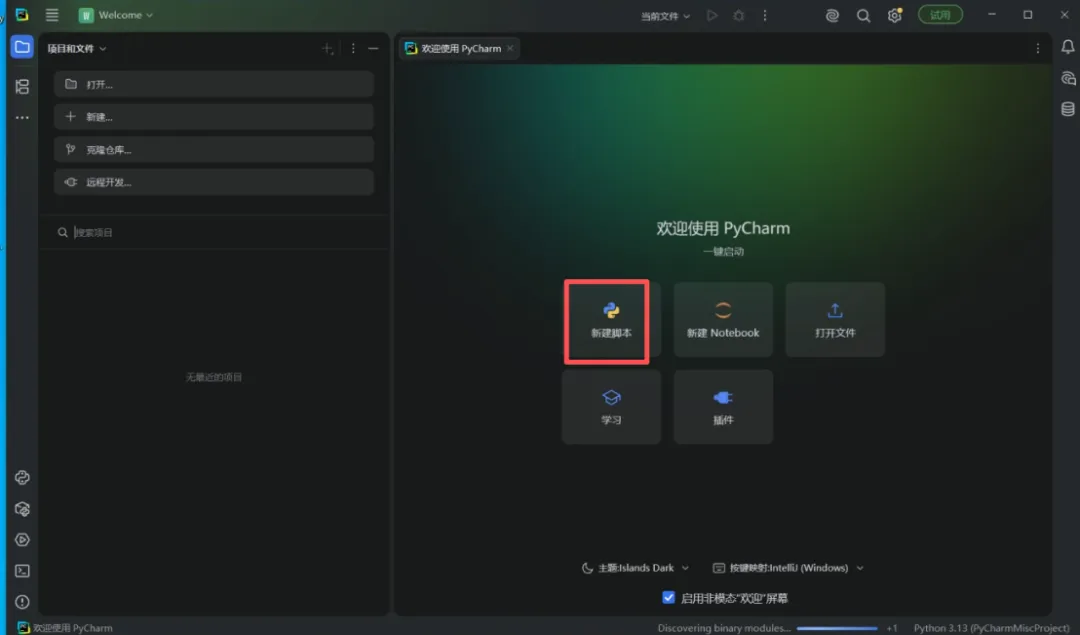1080x635 pixels.
Task: Click the 远程开发... button
Action: 214,182
